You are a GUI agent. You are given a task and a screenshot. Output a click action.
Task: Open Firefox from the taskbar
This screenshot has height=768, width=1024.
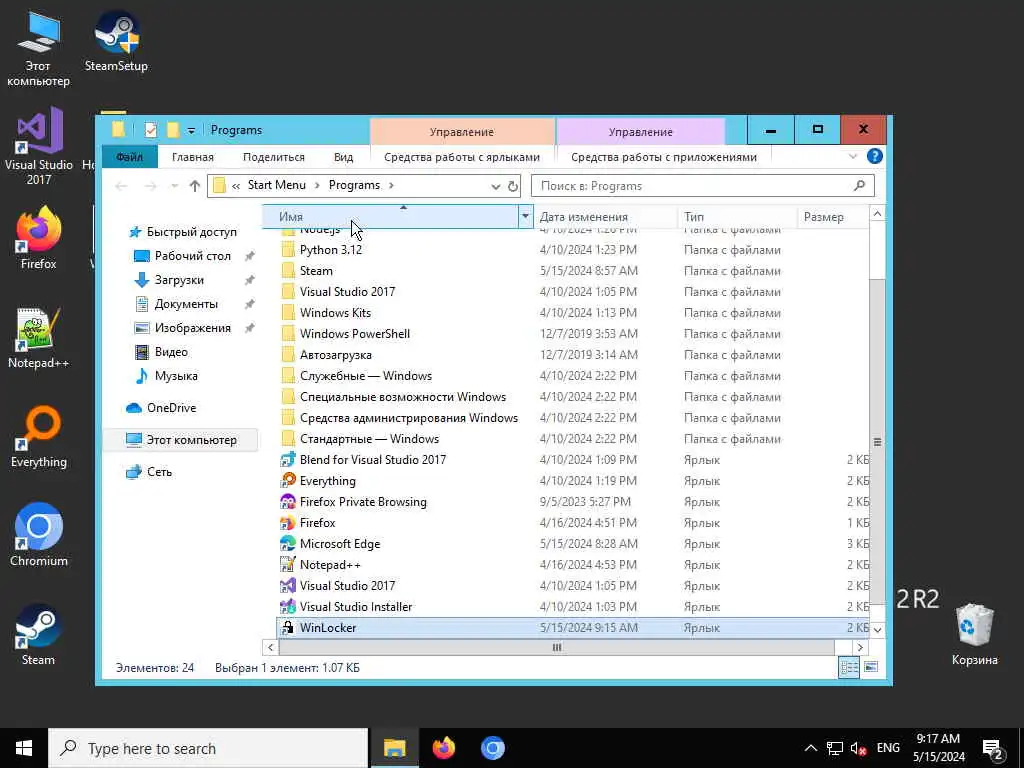pyautogui.click(x=444, y=748)
